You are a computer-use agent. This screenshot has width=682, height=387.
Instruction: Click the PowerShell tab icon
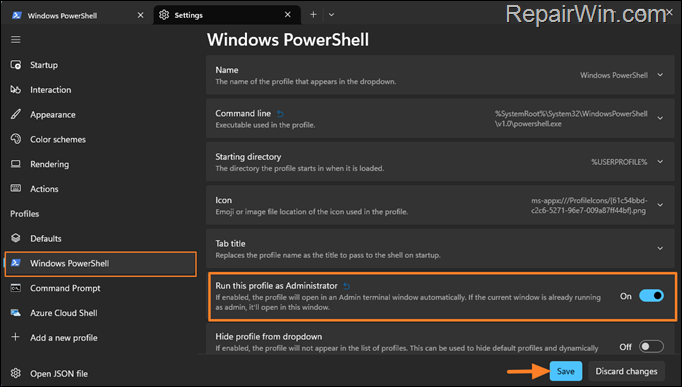click(x=17, y=15)
